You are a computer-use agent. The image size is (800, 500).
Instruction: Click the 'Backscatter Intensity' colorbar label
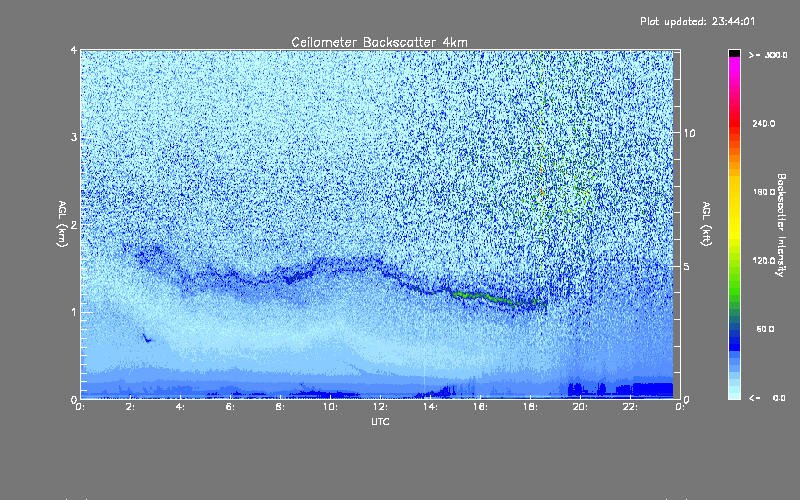(x=781, y=225)
